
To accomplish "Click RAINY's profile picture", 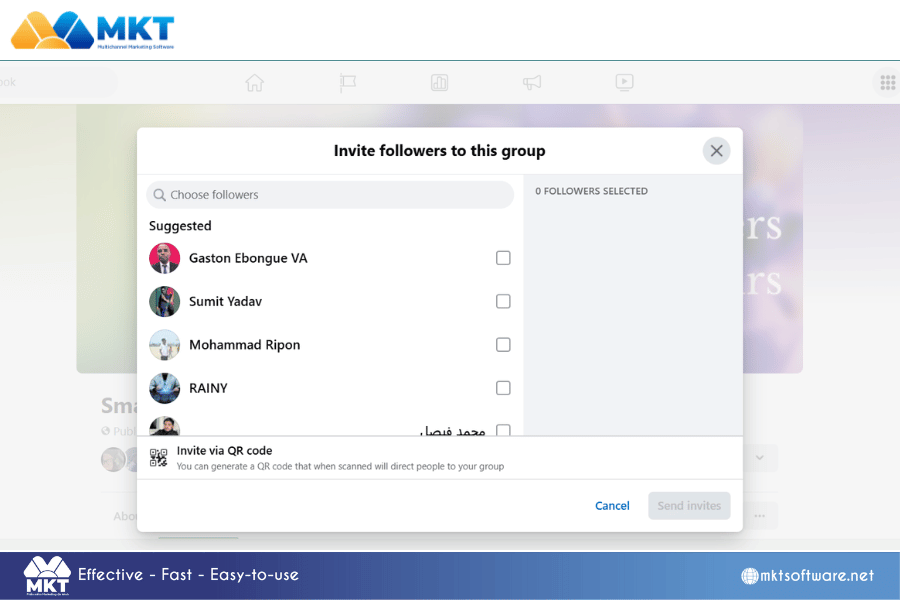I will coord(164,388).
